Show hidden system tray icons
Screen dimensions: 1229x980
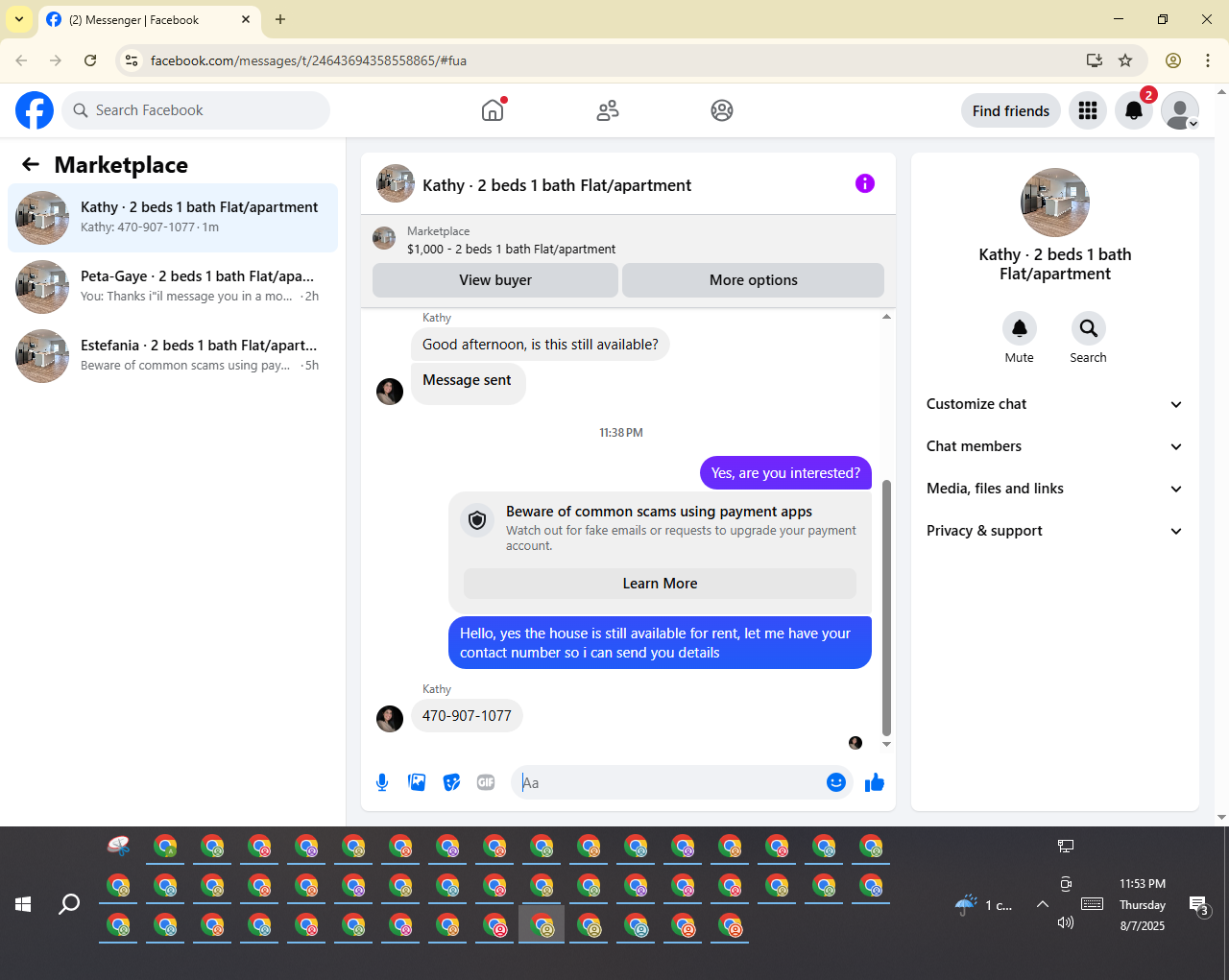click(1042, 904)
